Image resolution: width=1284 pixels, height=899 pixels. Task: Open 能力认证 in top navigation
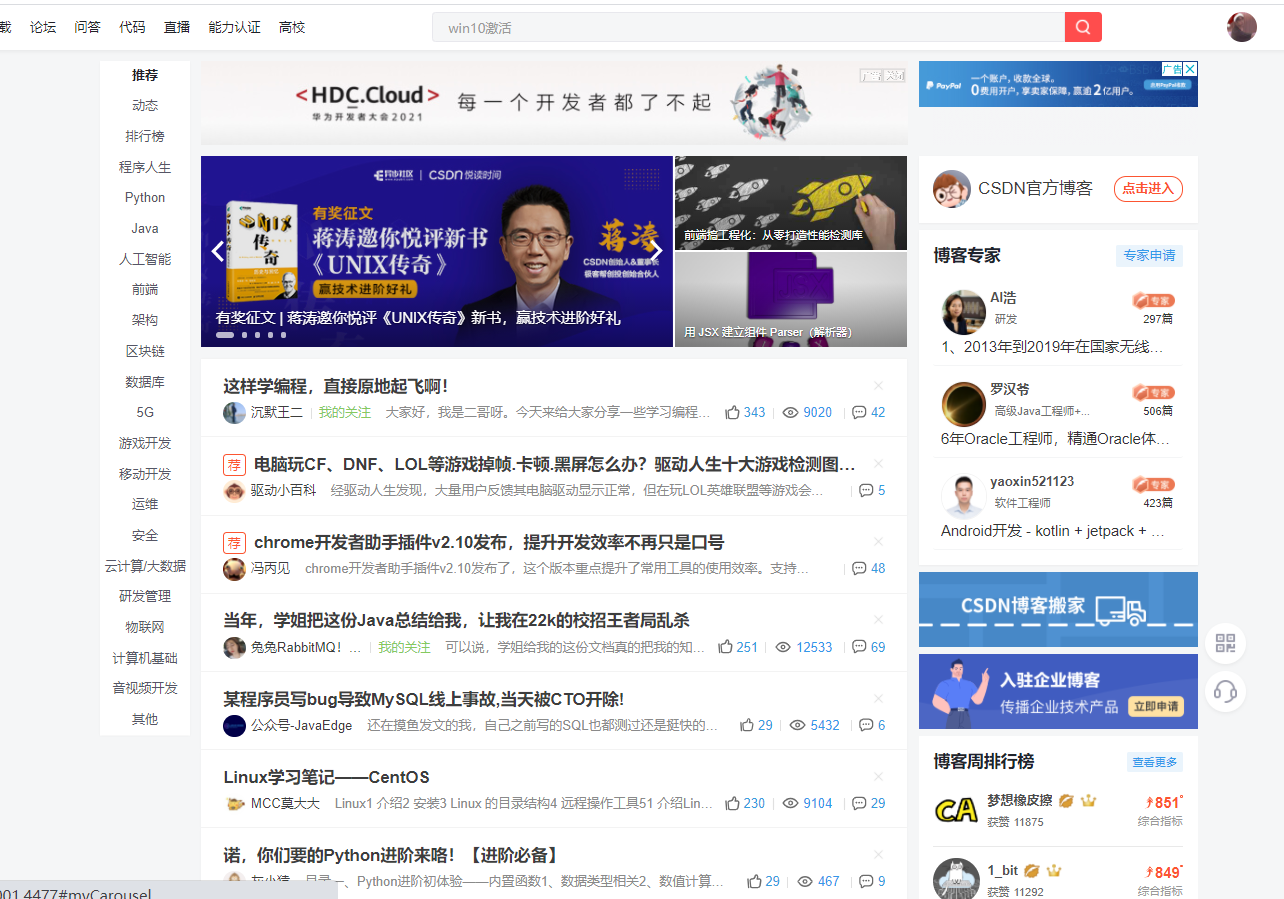pyautogui.click(x=235, y=27)
